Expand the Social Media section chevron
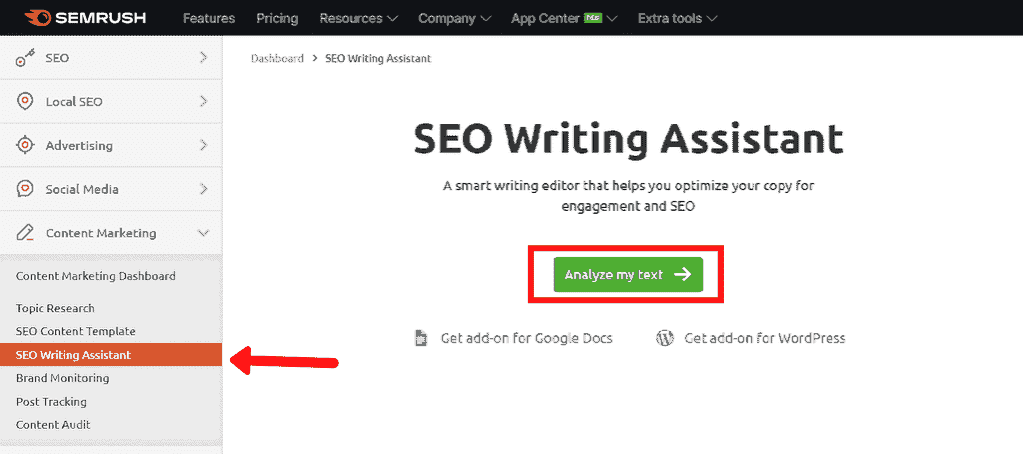The height and width of the screenshot is (454, 1024). point(204,189)
